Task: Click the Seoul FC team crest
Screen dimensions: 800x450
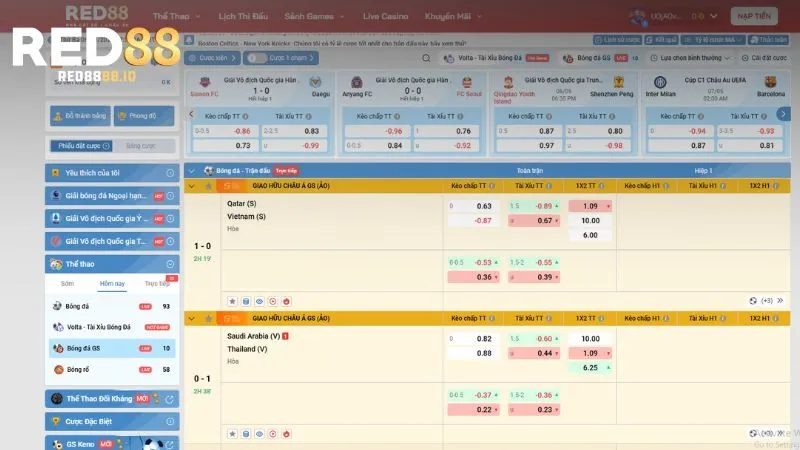Action: 467,83
